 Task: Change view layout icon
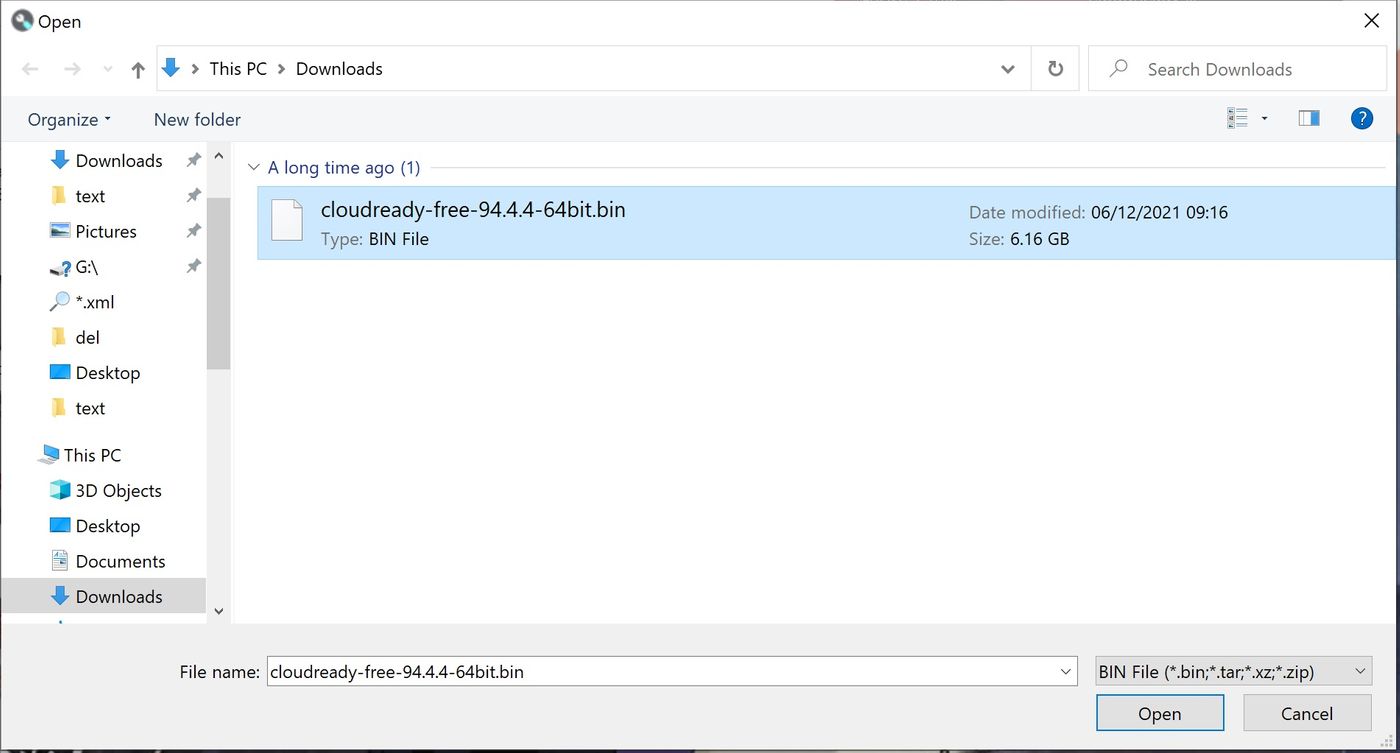[1237, 118]
